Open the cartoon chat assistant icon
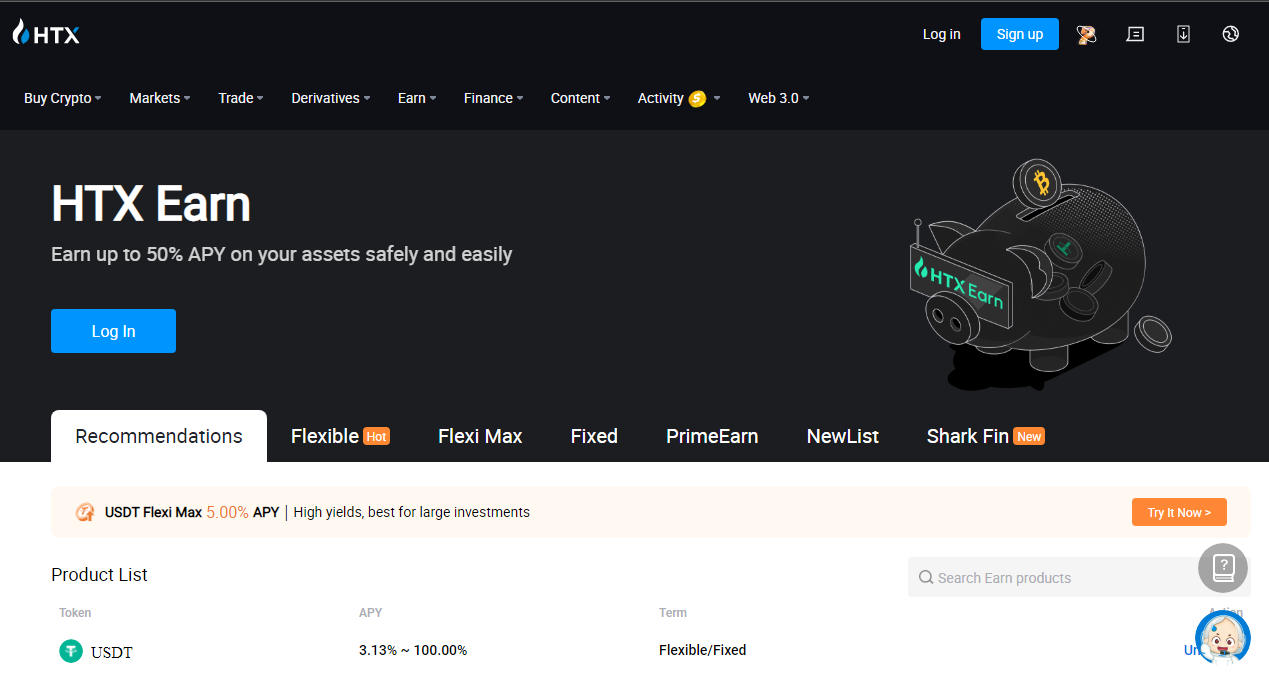Image resolution: width=1269 pixels, height=683 pixels. (1222, 637)
